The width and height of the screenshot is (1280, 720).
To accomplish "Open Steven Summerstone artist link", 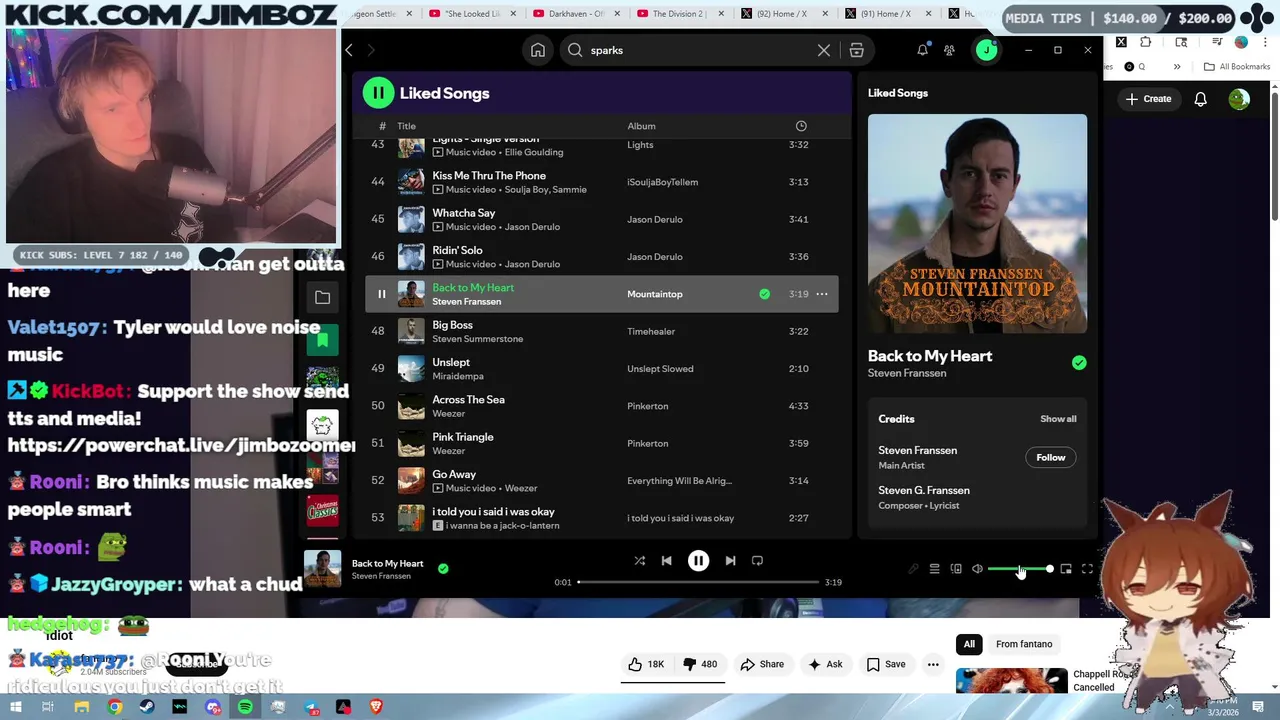I will coord(477,339).
